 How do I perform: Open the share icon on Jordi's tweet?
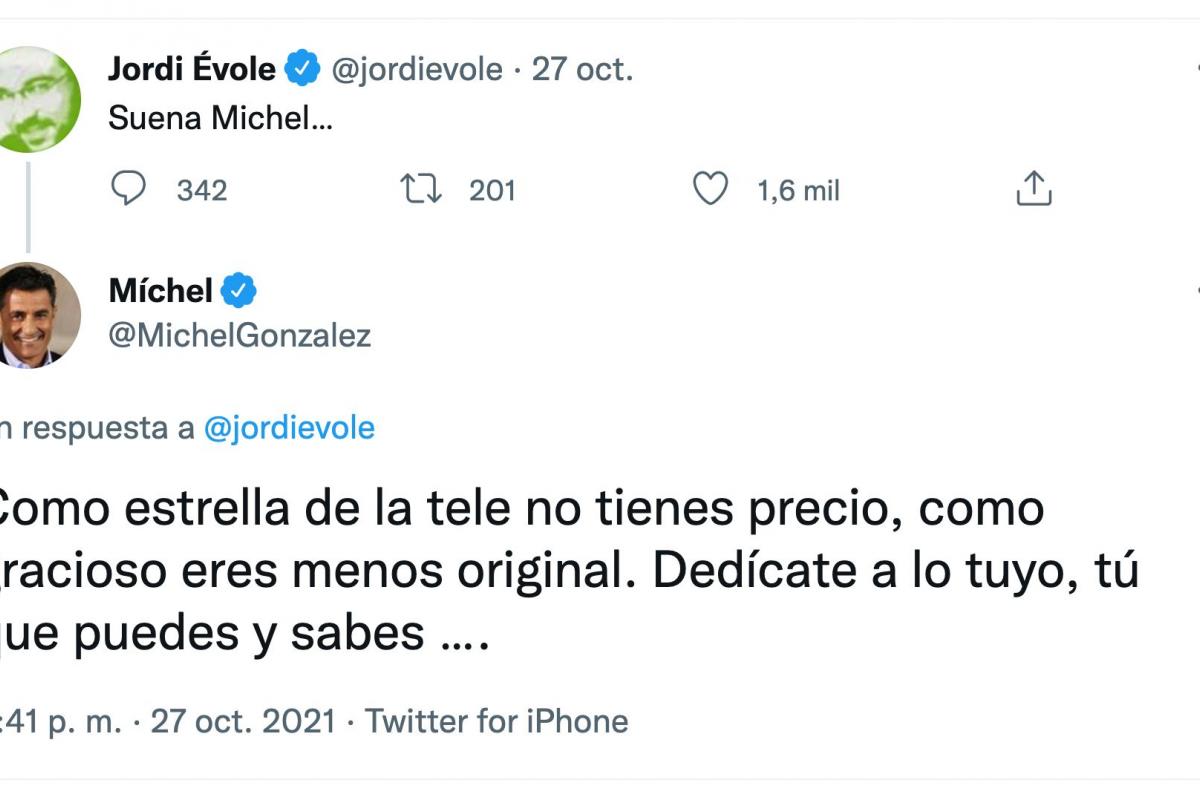pyautogui.click(x=1034, y=189)
